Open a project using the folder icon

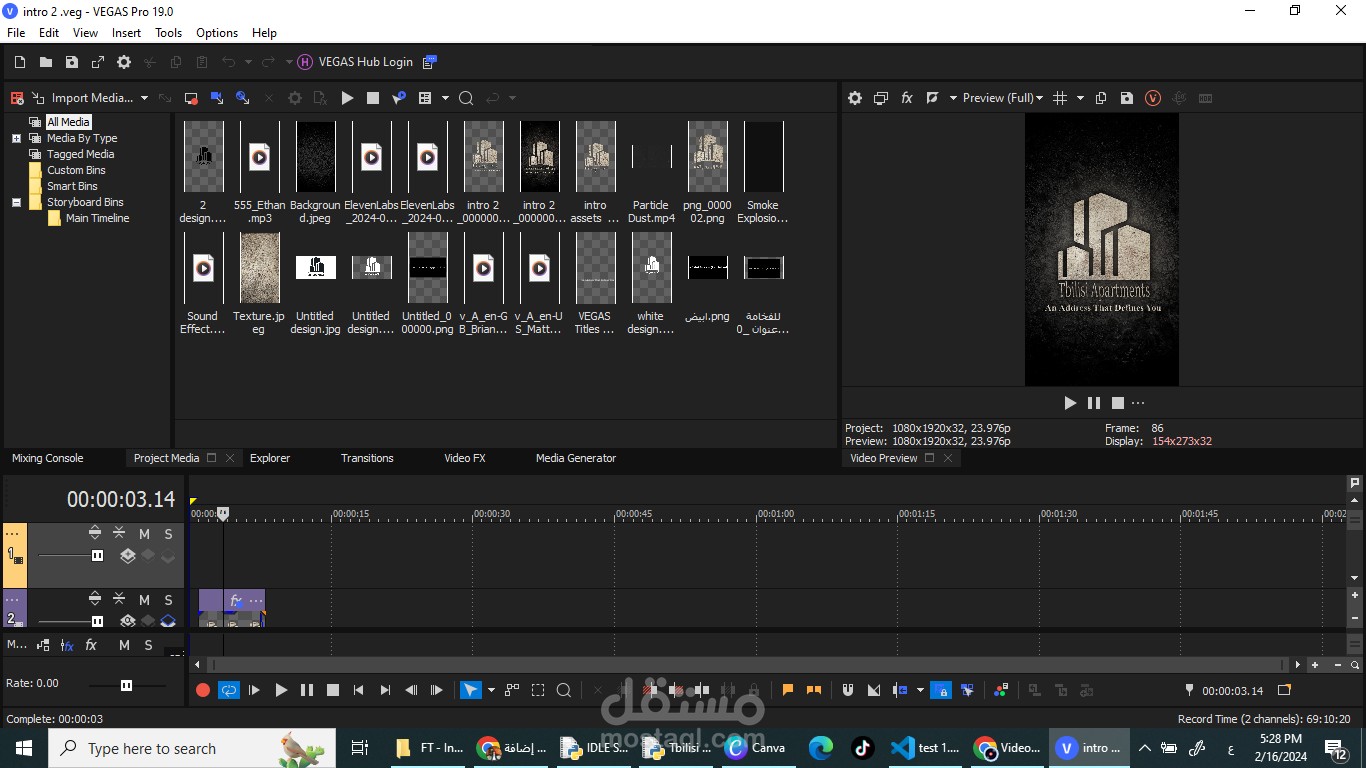(x=46, y=62)
